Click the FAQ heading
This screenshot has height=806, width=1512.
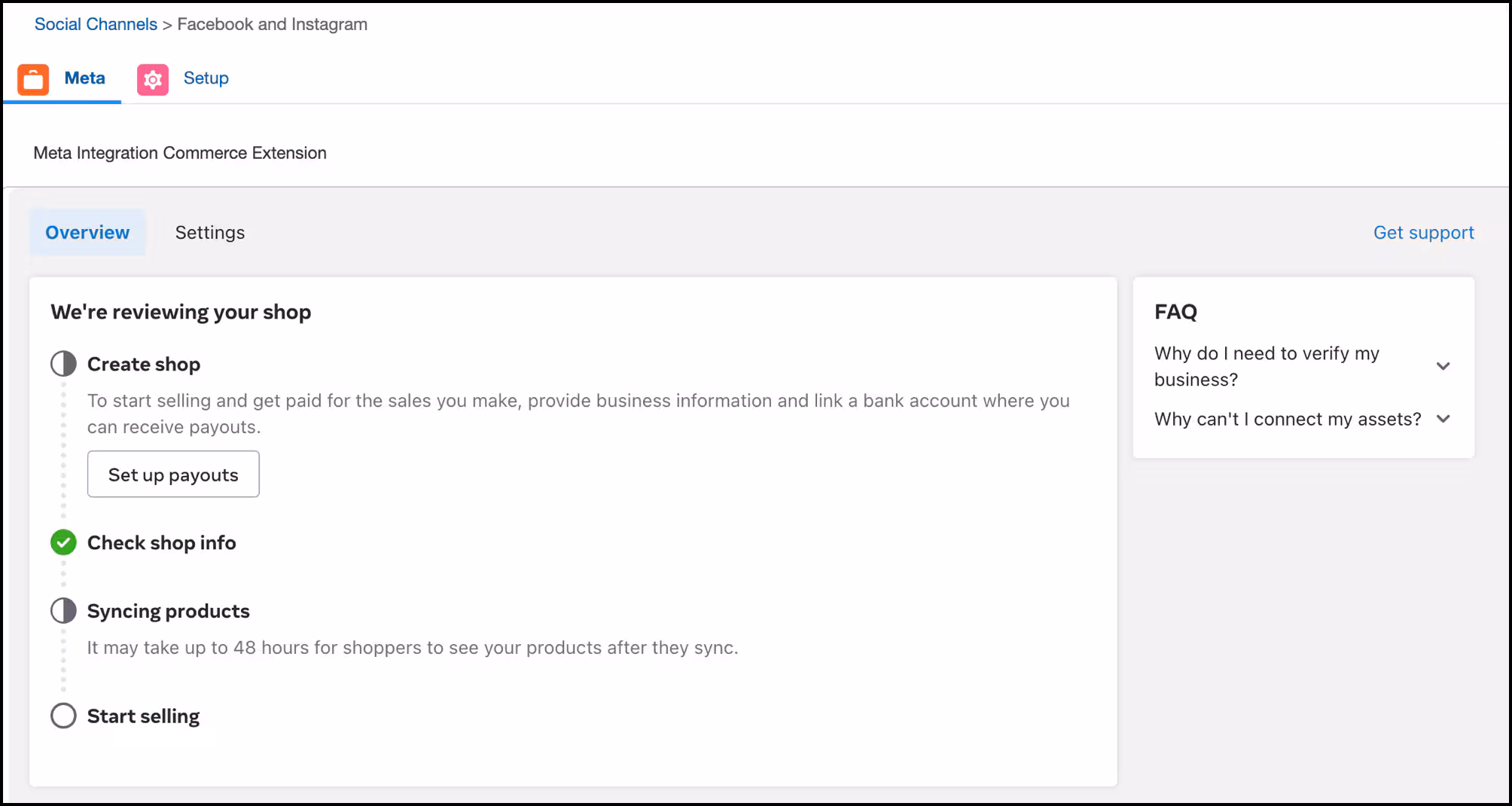pos(1175,312)
